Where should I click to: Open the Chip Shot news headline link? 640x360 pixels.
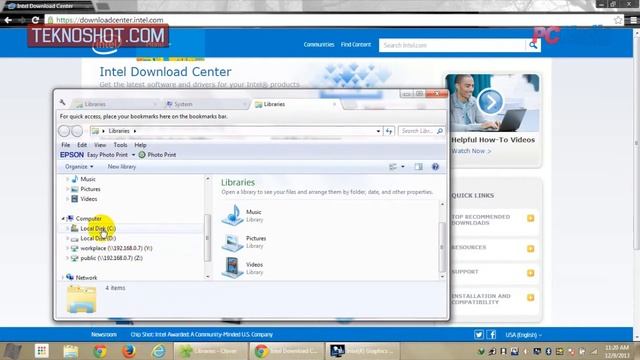pyautogui.click(x=202, y=334)
